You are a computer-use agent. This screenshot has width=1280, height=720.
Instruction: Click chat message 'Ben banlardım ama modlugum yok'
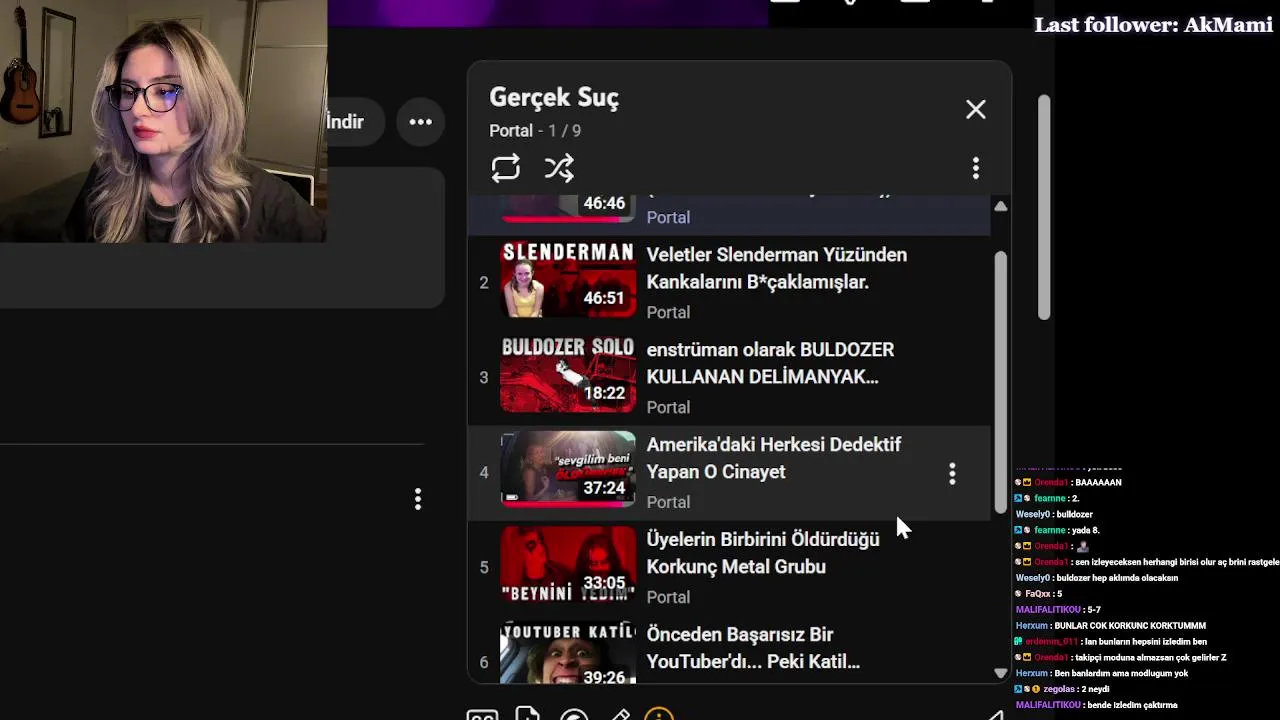1122,674
